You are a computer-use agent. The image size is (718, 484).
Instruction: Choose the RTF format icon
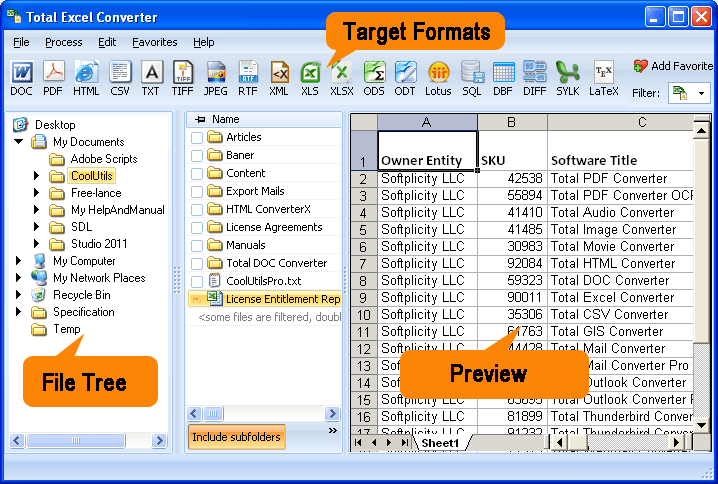(x=248, y=78)
